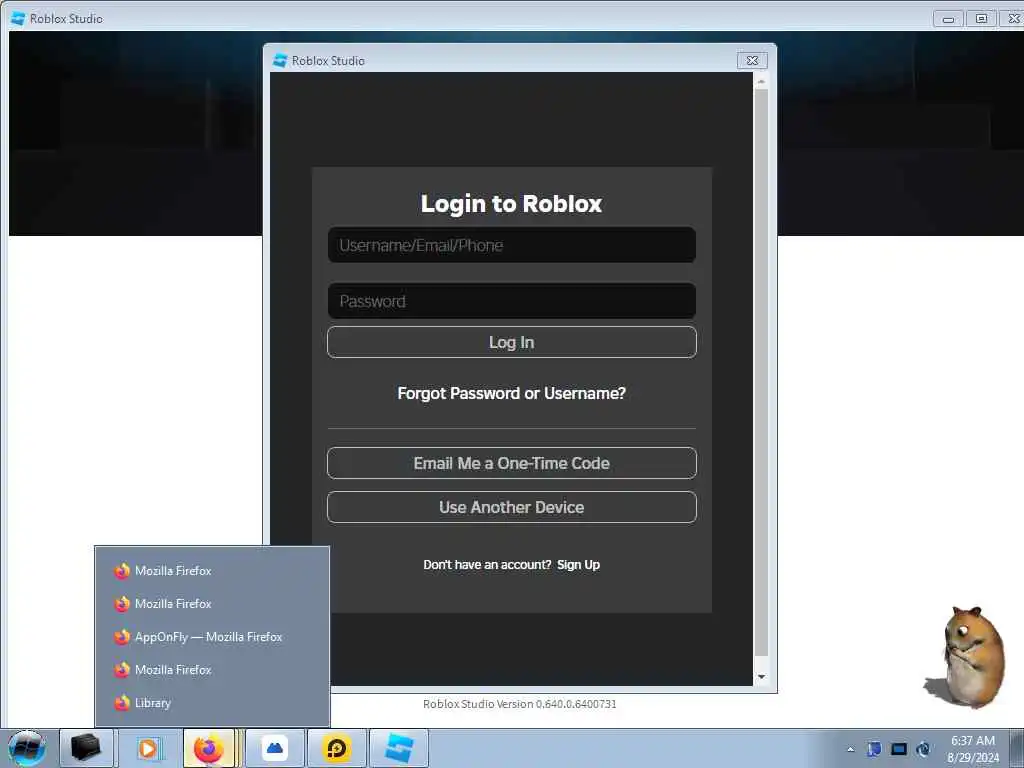Close the Roblox Studio login dialog
Image resolution: width=1024 pixels, height=768 pixels.
pyautogui.click(x=752, y=61)
